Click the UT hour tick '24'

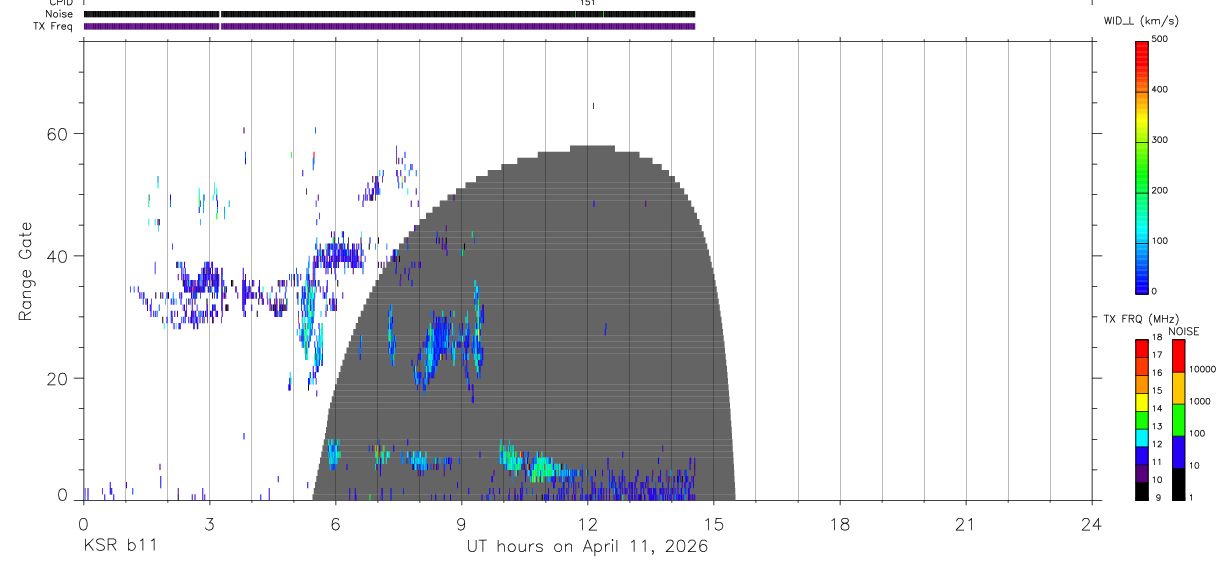pos(1092,523)
